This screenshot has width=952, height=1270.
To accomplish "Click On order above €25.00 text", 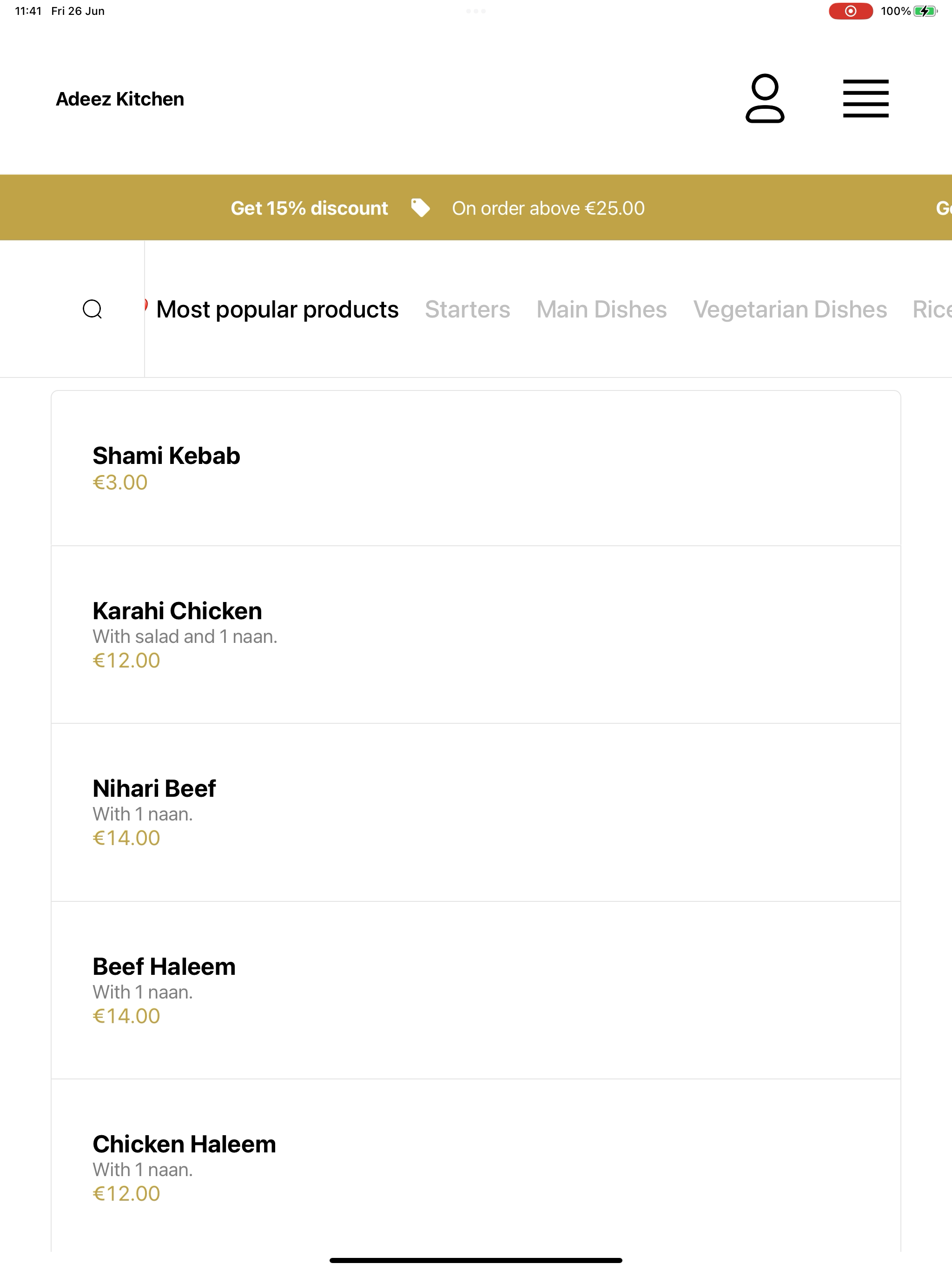I will click(549, 208).
